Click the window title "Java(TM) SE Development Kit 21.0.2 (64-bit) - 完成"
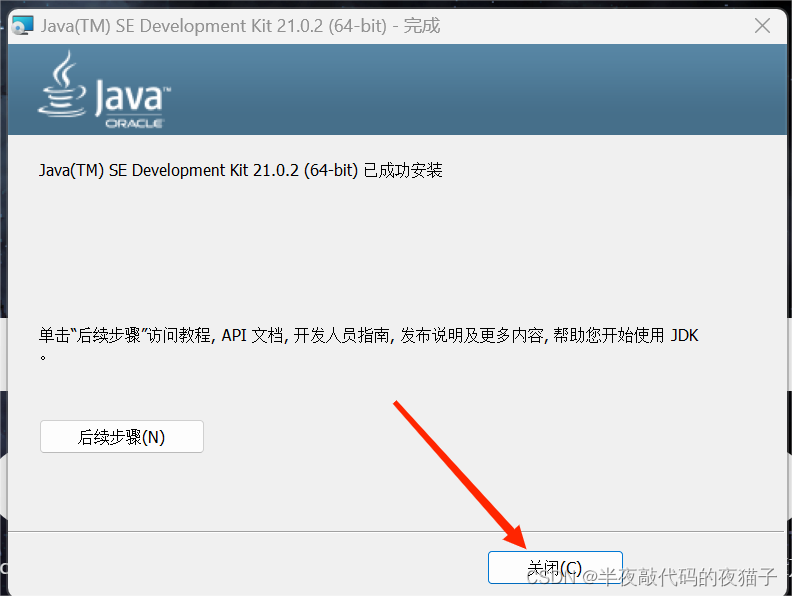 [x=240, y=26]
